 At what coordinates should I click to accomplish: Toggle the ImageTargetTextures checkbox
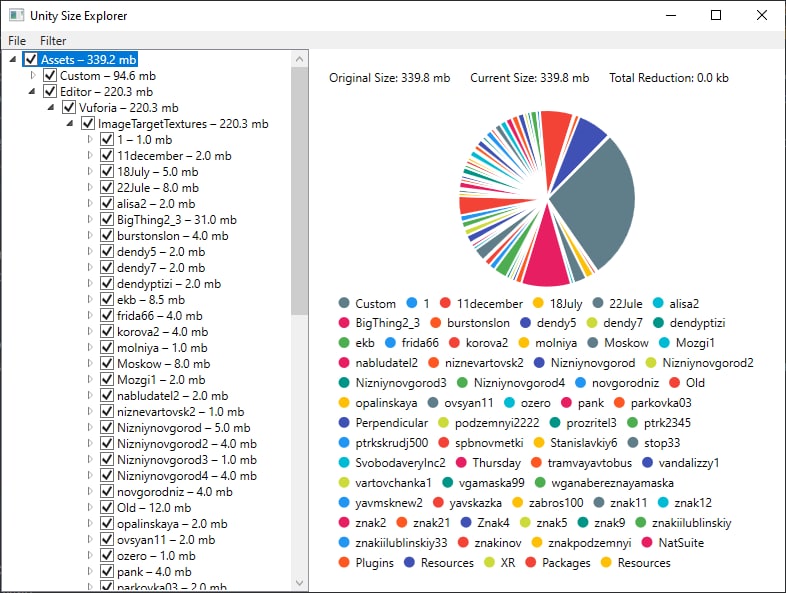[x=88, y=123]
